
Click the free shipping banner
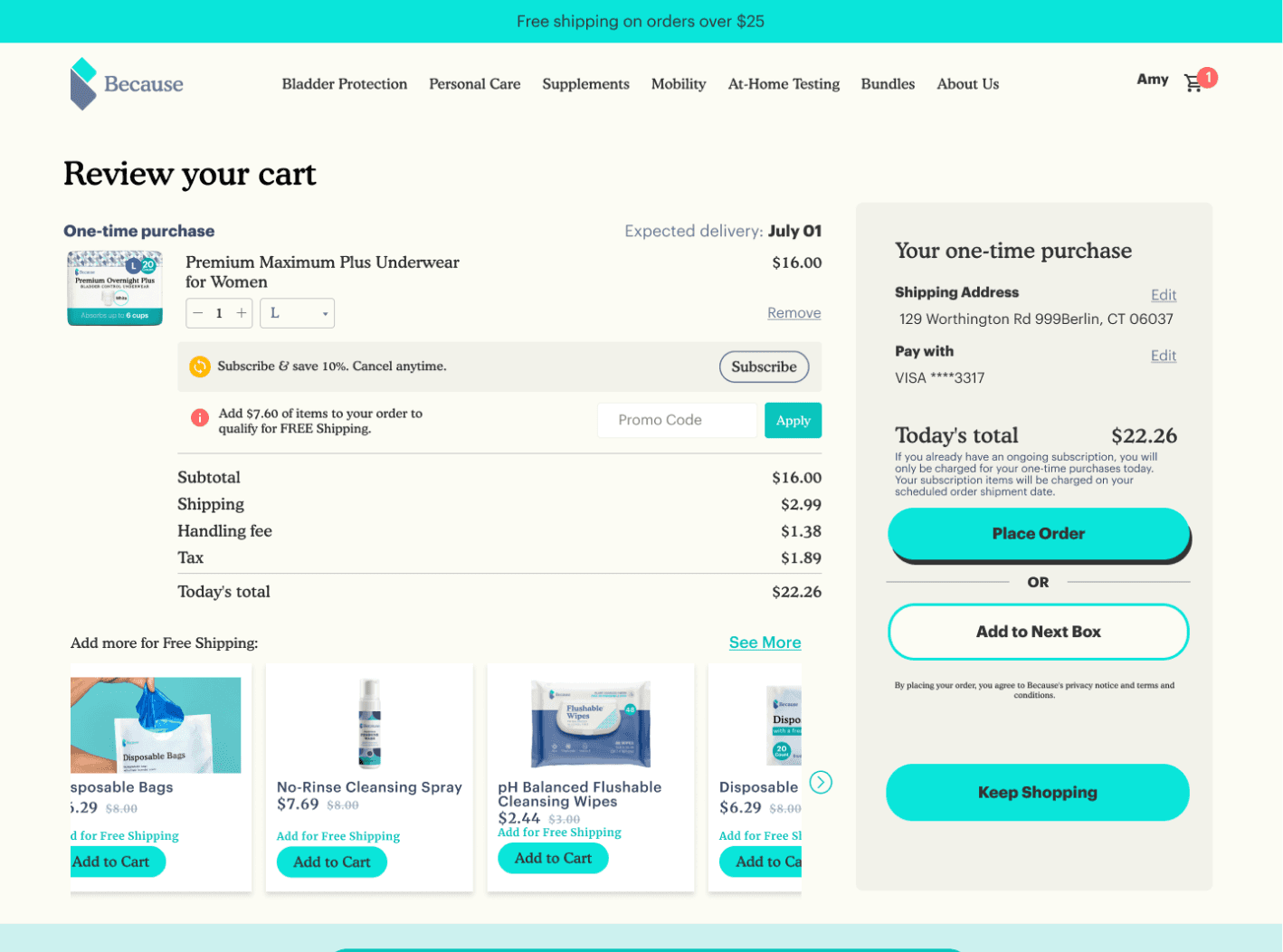(641, 21)
